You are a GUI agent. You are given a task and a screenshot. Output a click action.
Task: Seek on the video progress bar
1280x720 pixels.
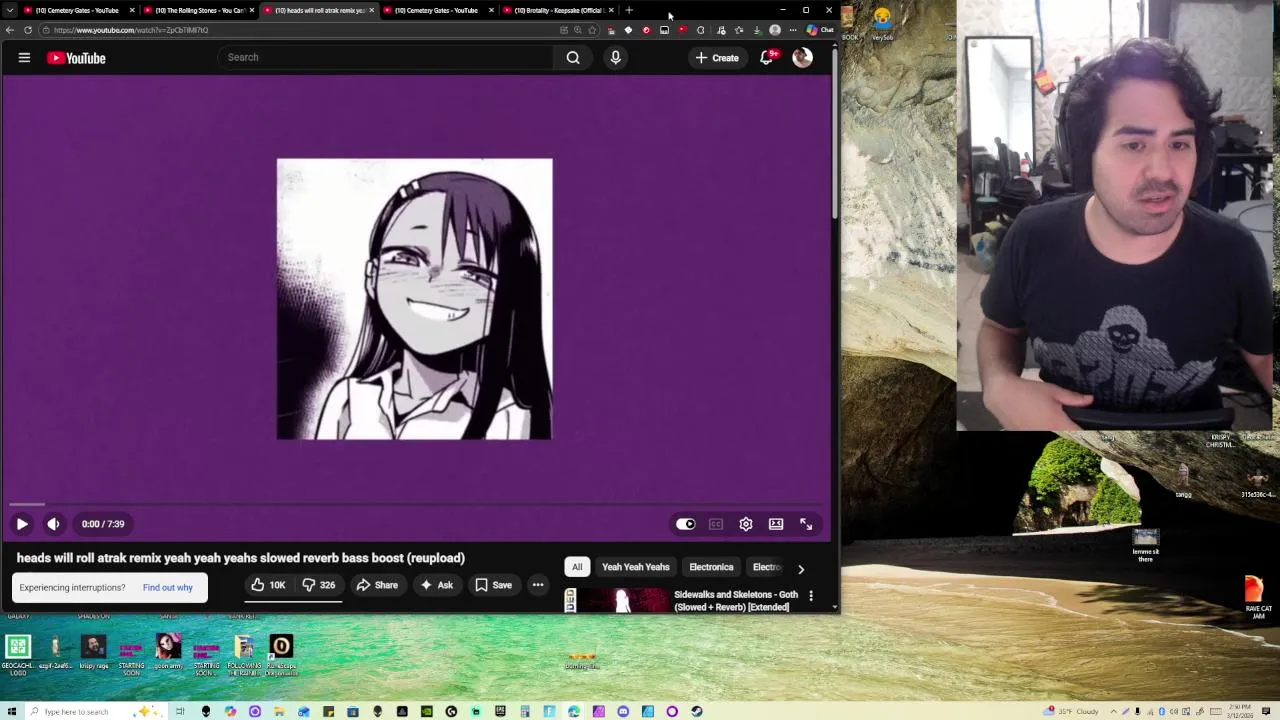pyautogui.click(x=416, y=505)
